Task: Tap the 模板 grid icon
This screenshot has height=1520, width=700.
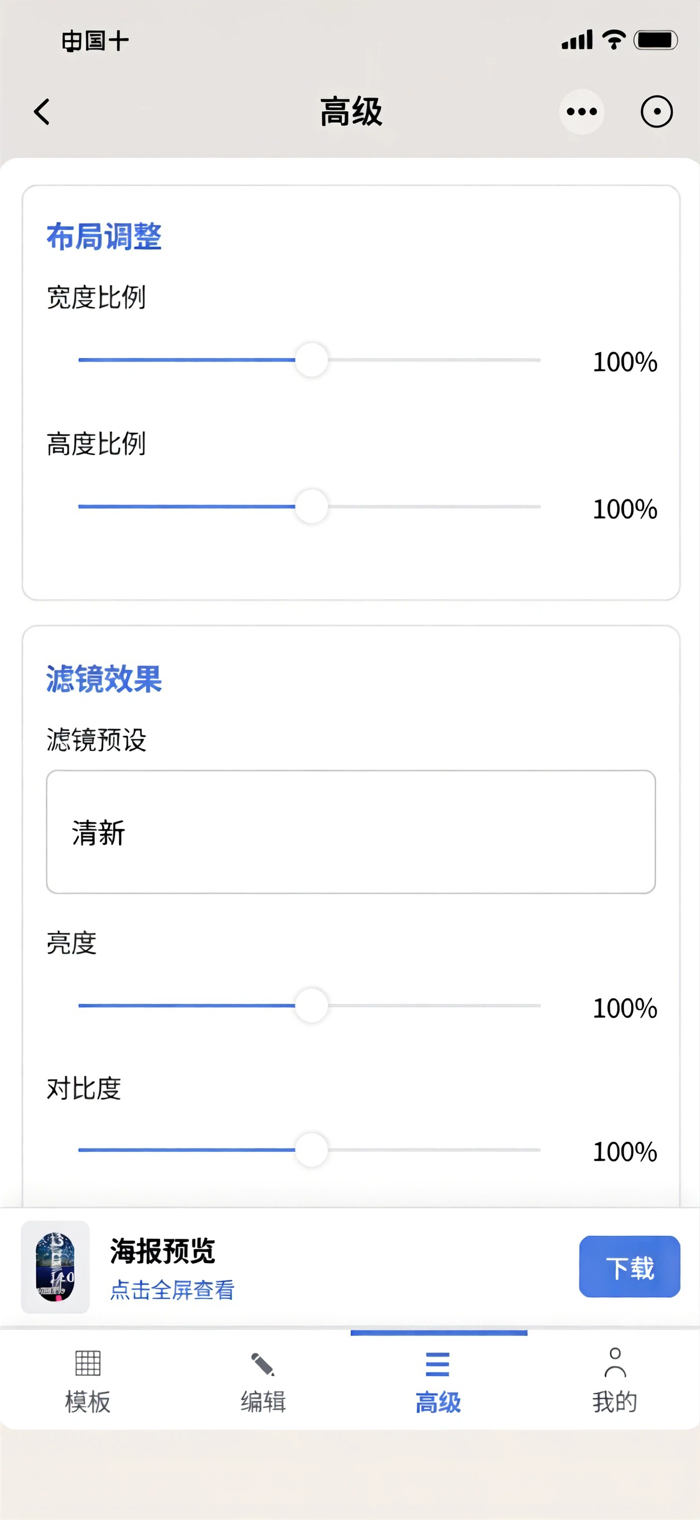Action: [x=88, y=1362]
